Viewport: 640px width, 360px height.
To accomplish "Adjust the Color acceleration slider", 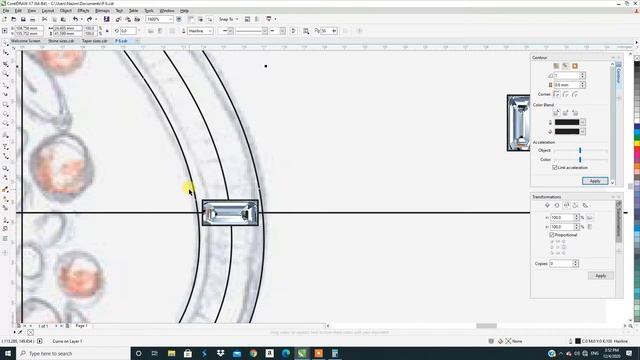I will tap(580, 160).
